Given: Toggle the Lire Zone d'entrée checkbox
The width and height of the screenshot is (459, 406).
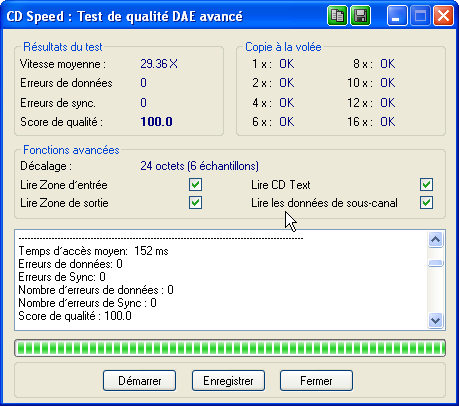Looking at the screenshot, I should coord(195,184).
